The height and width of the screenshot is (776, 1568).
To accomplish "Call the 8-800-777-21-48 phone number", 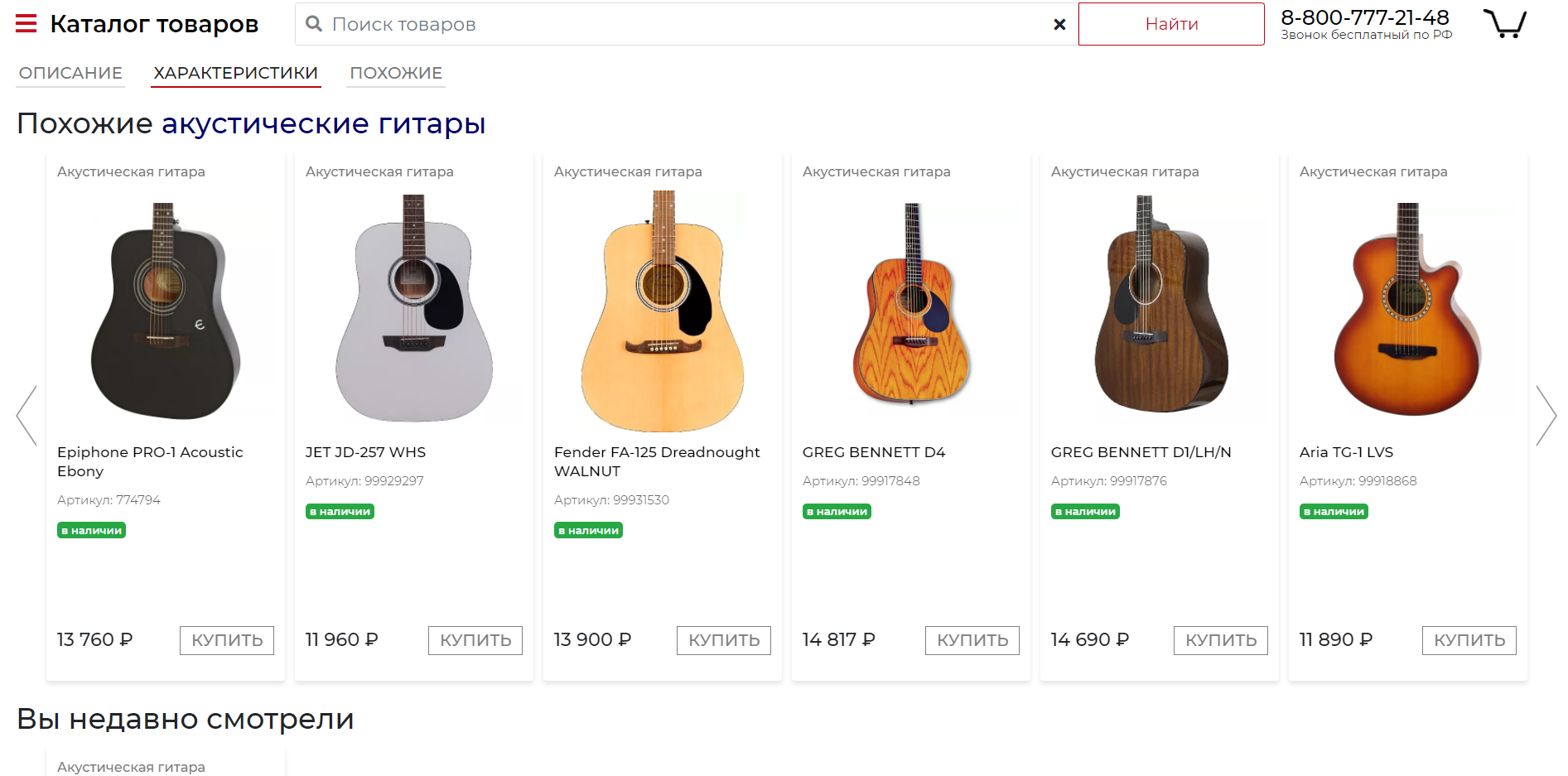I will tap(1364, 17).
